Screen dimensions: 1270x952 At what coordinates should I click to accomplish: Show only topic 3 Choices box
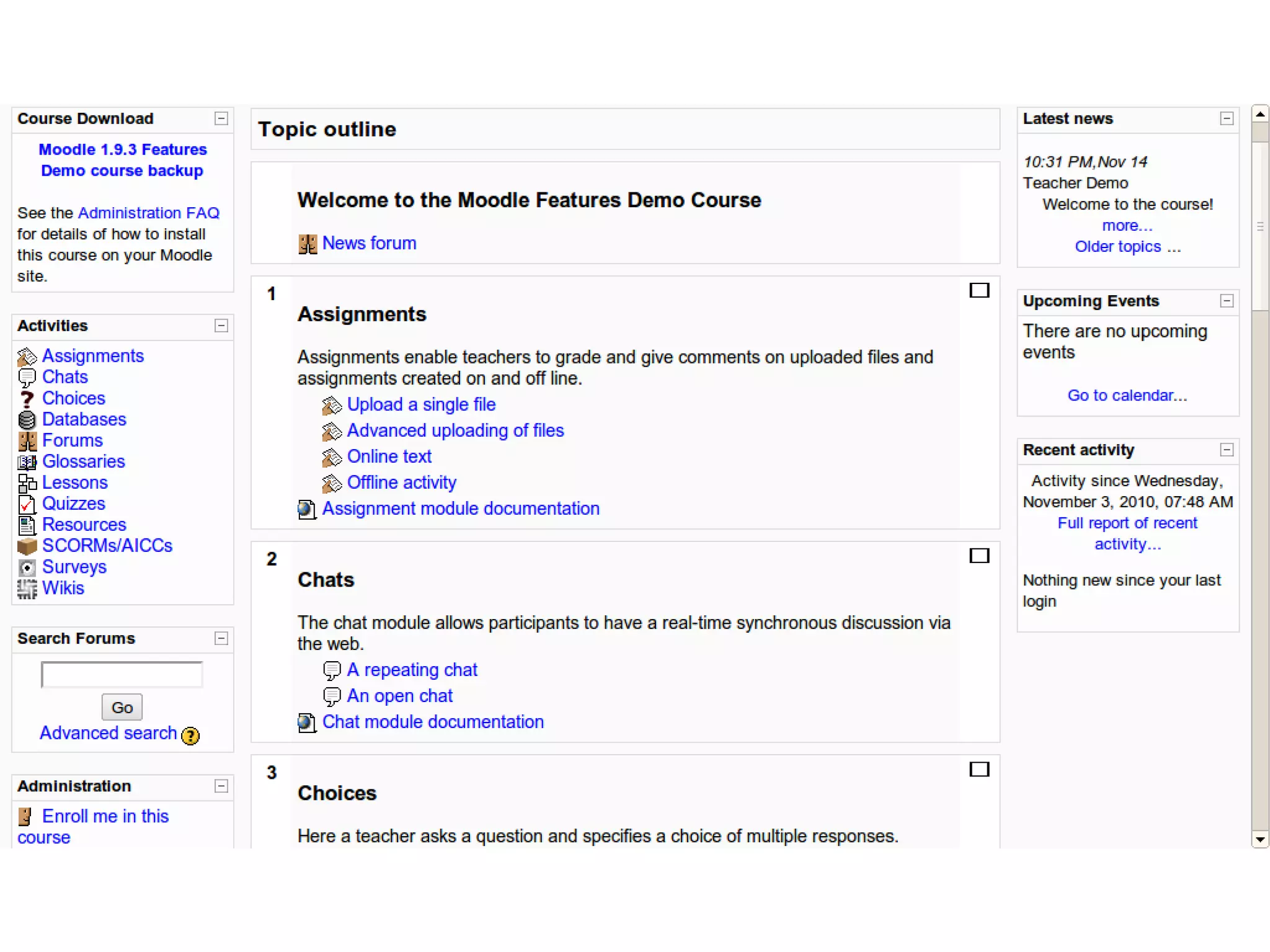pos(979,769)
